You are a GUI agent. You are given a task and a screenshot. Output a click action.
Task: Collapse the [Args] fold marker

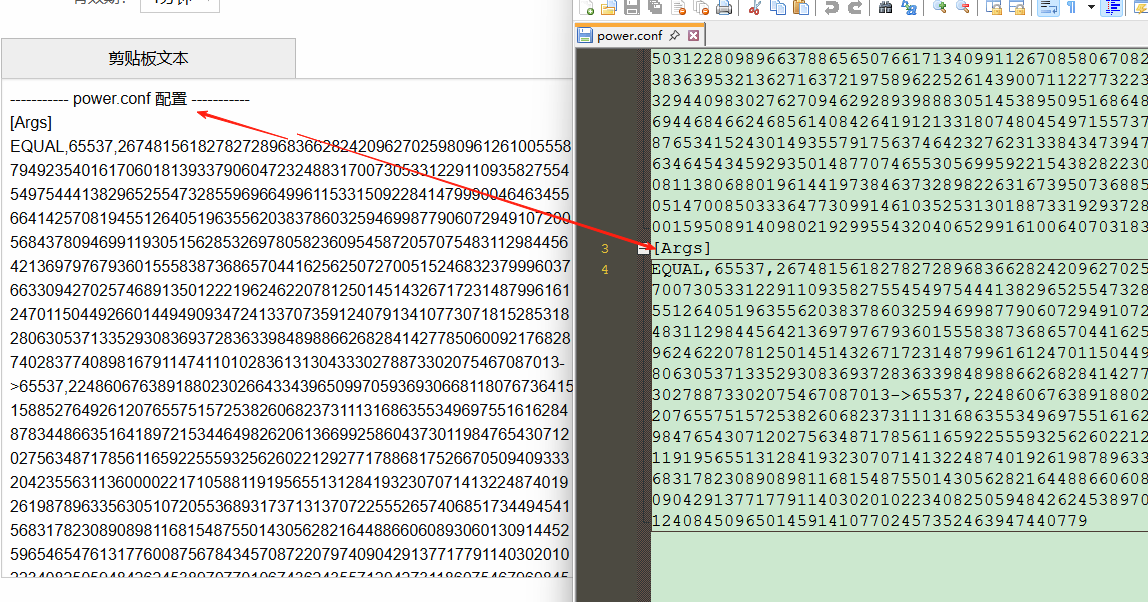643,248
